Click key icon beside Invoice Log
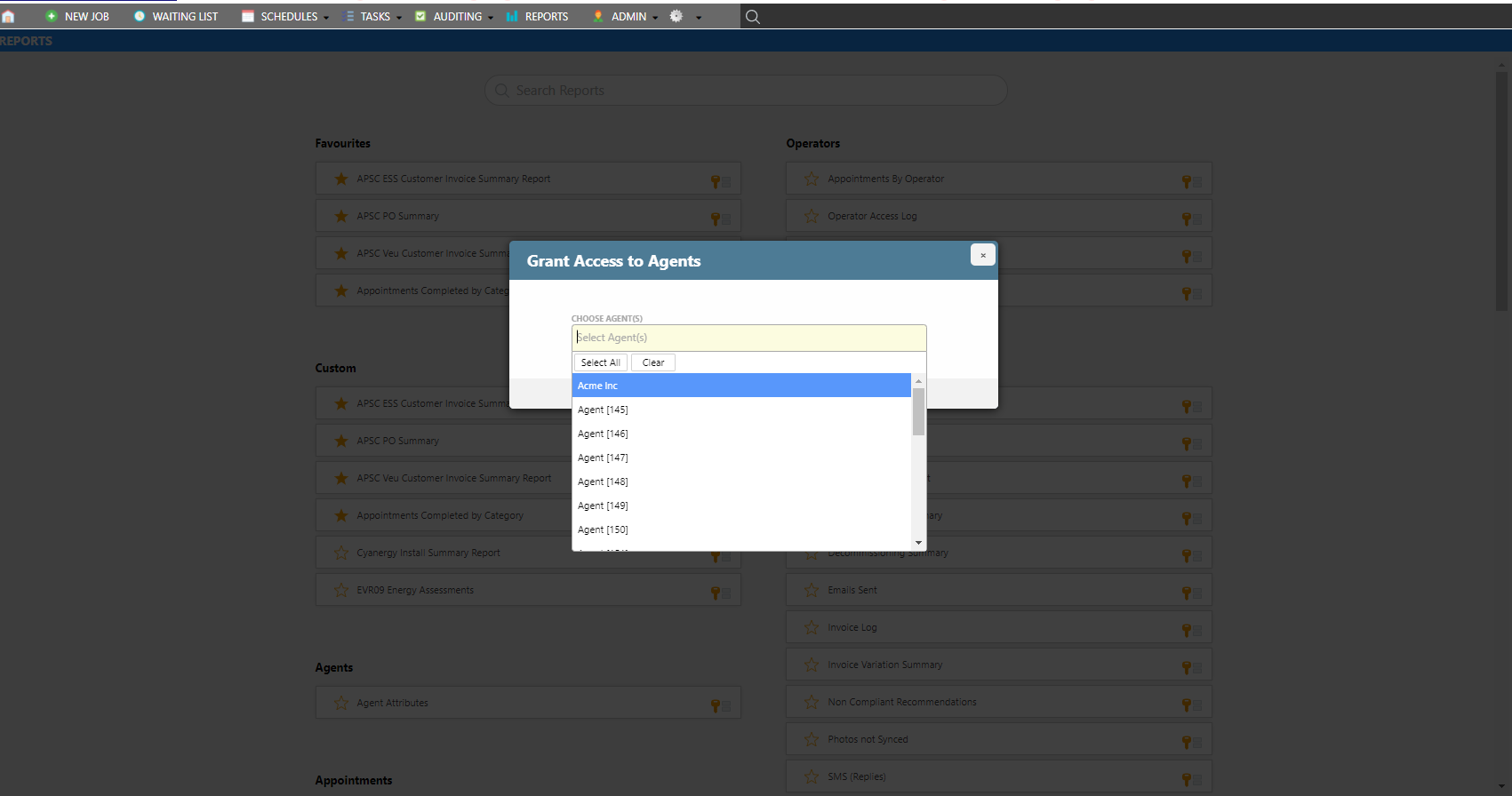The image size is (1512, 796). (x=1186, y=629)
